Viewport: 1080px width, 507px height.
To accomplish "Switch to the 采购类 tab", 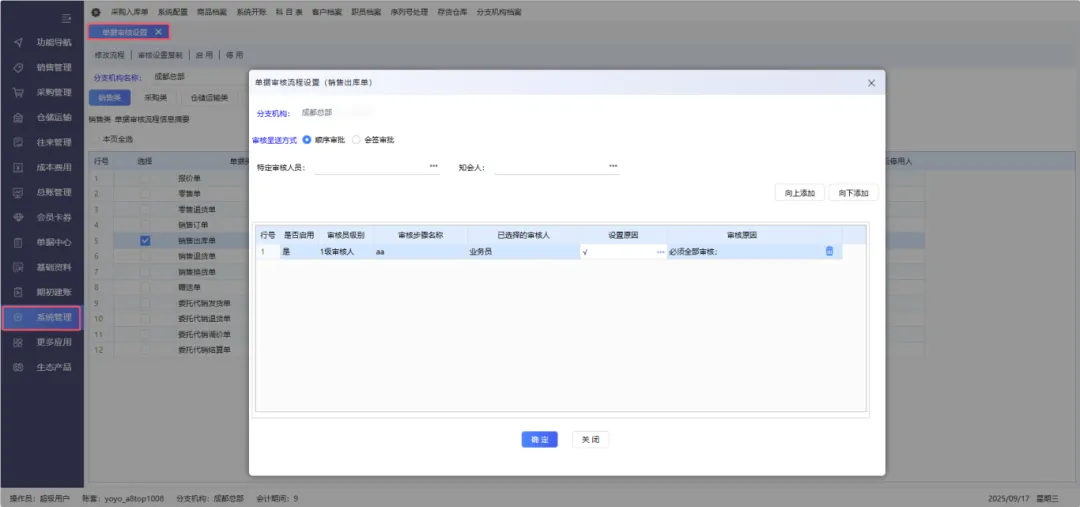I will pyautogui.click(x=155, y=98).
